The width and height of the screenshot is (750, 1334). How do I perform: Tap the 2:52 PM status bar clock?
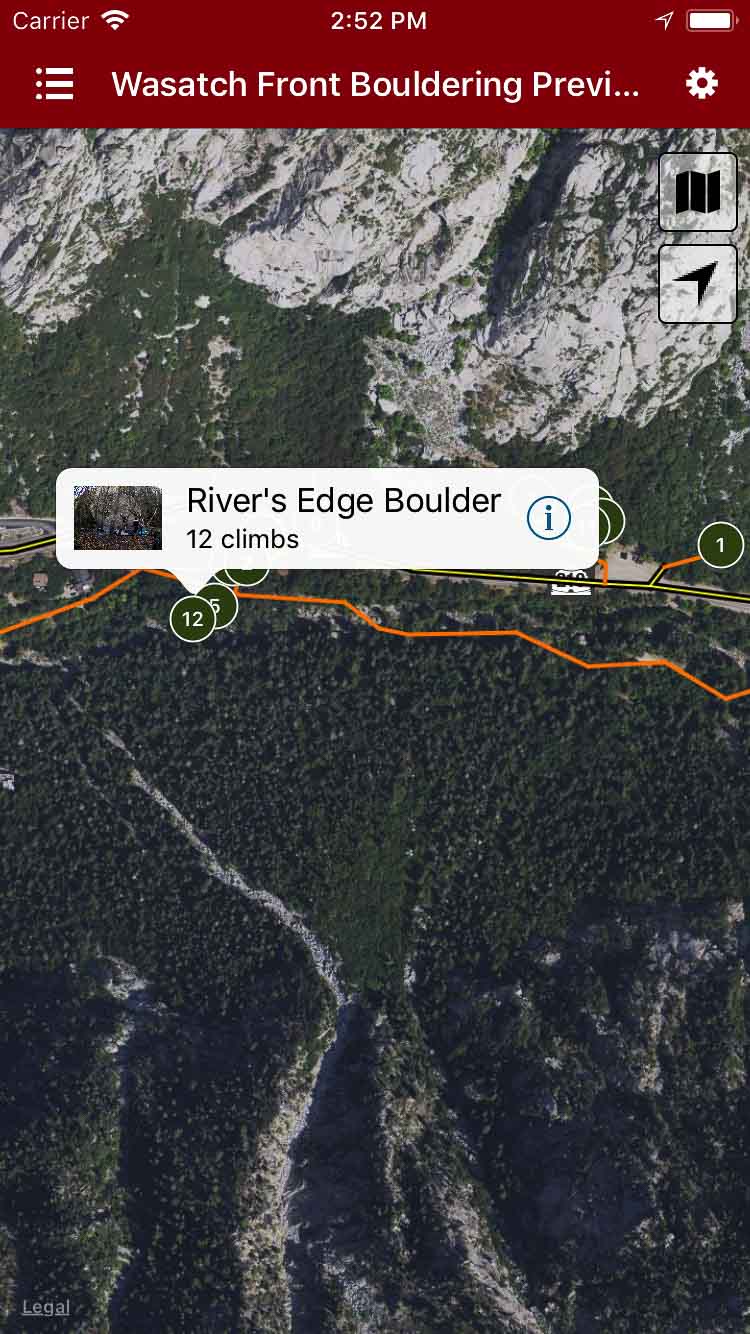(378, 21)
